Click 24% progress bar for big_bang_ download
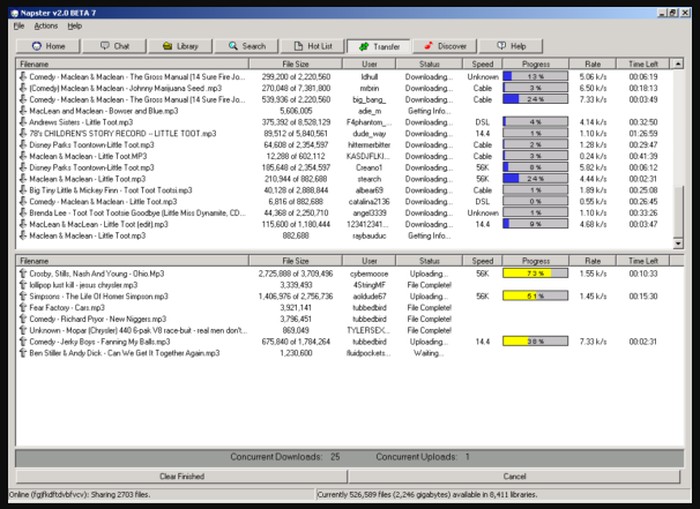 (x=535, y=99)
